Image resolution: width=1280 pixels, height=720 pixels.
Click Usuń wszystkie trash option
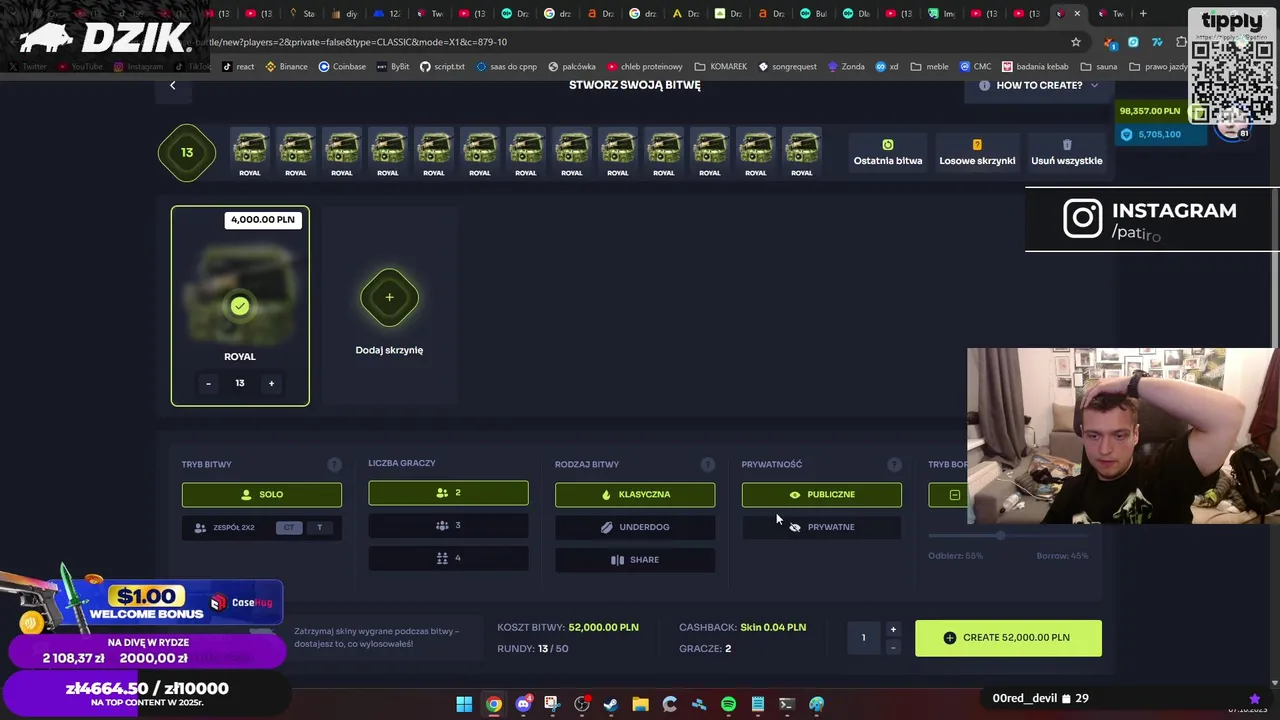pyautogui.click(x=1067, y=152)
